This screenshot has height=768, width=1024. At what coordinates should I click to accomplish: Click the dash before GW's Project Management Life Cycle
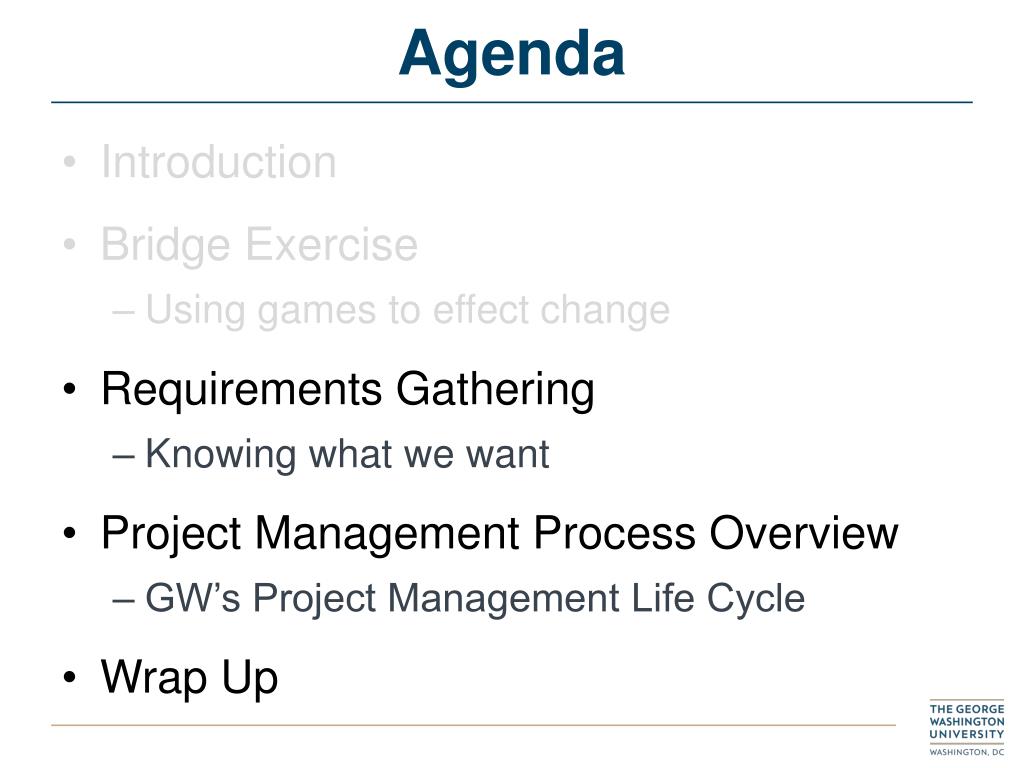[x=123, y=600]
